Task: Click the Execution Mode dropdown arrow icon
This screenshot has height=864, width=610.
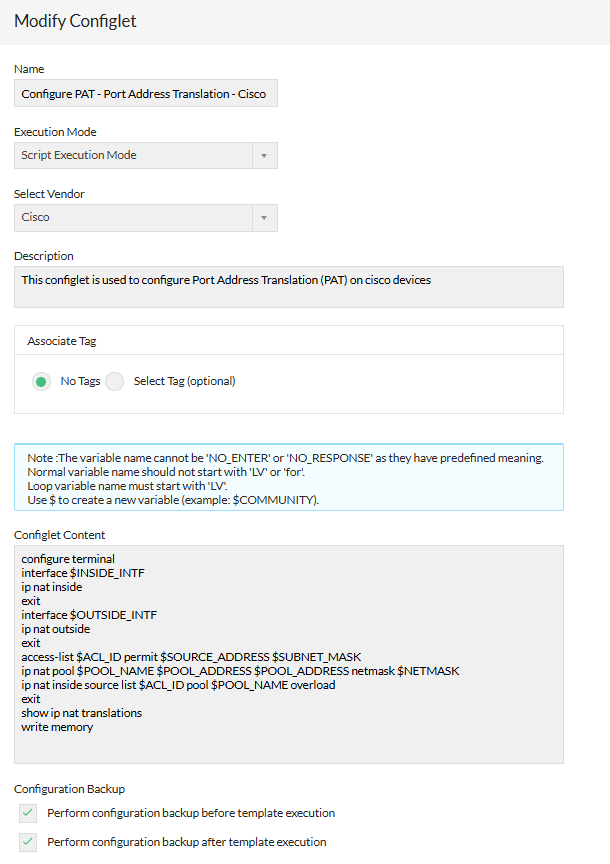Action: [x=264, y=156]
